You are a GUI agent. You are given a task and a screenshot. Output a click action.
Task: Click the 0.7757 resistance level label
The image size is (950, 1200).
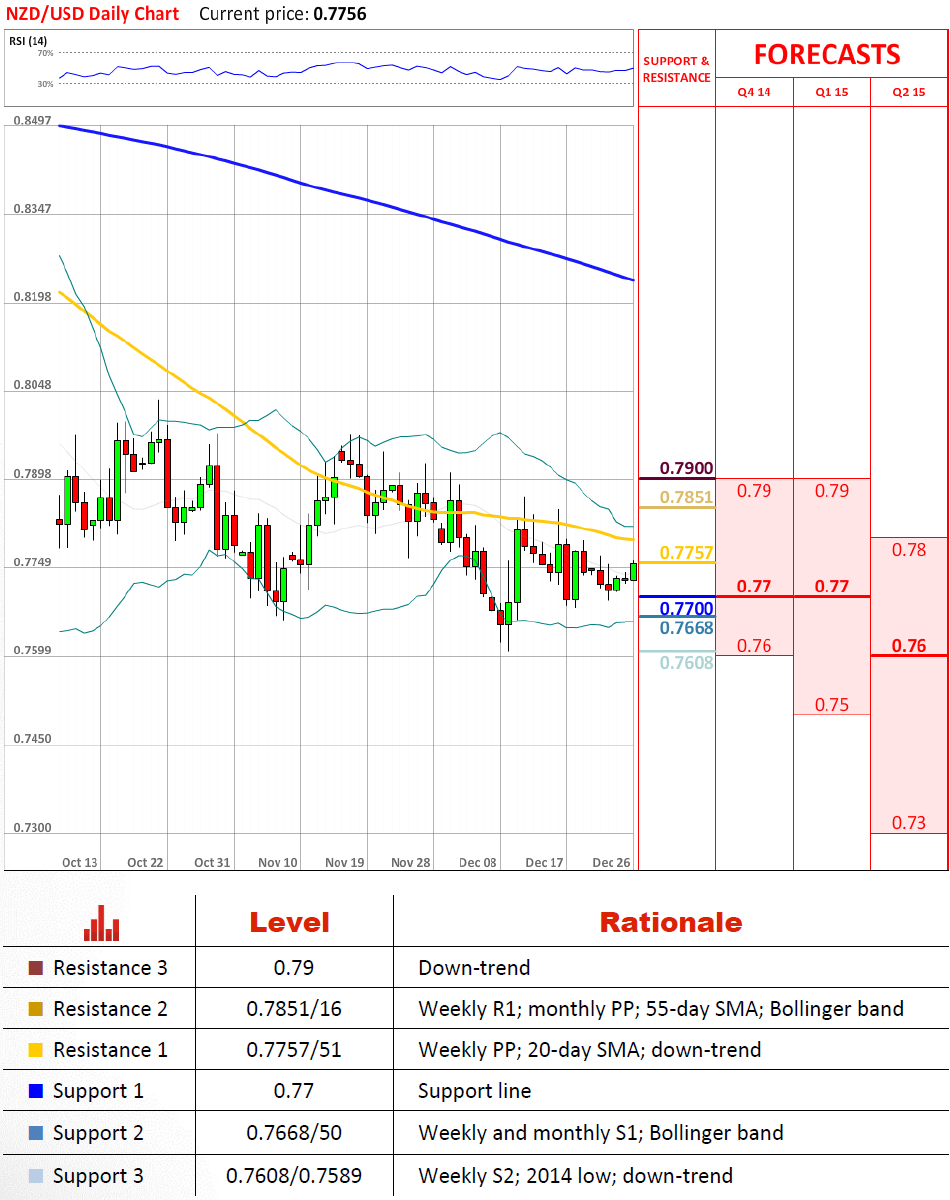click(686, 553)
